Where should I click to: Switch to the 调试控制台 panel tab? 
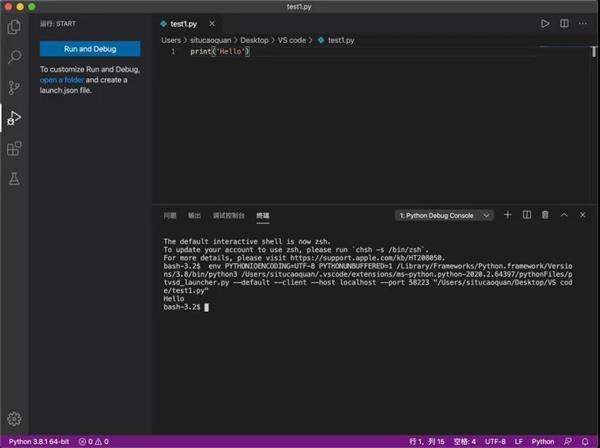tap(229, 215)
